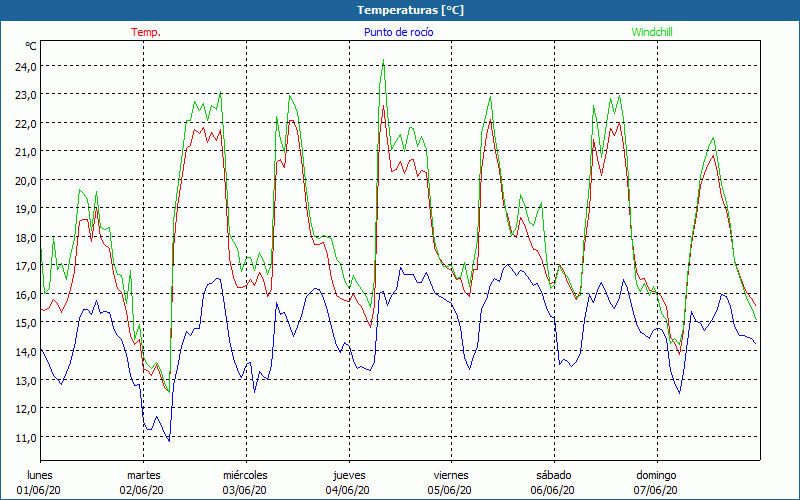800x500 pixels.
Task: Click the 20,0 y-axis value
Action: 26,180
